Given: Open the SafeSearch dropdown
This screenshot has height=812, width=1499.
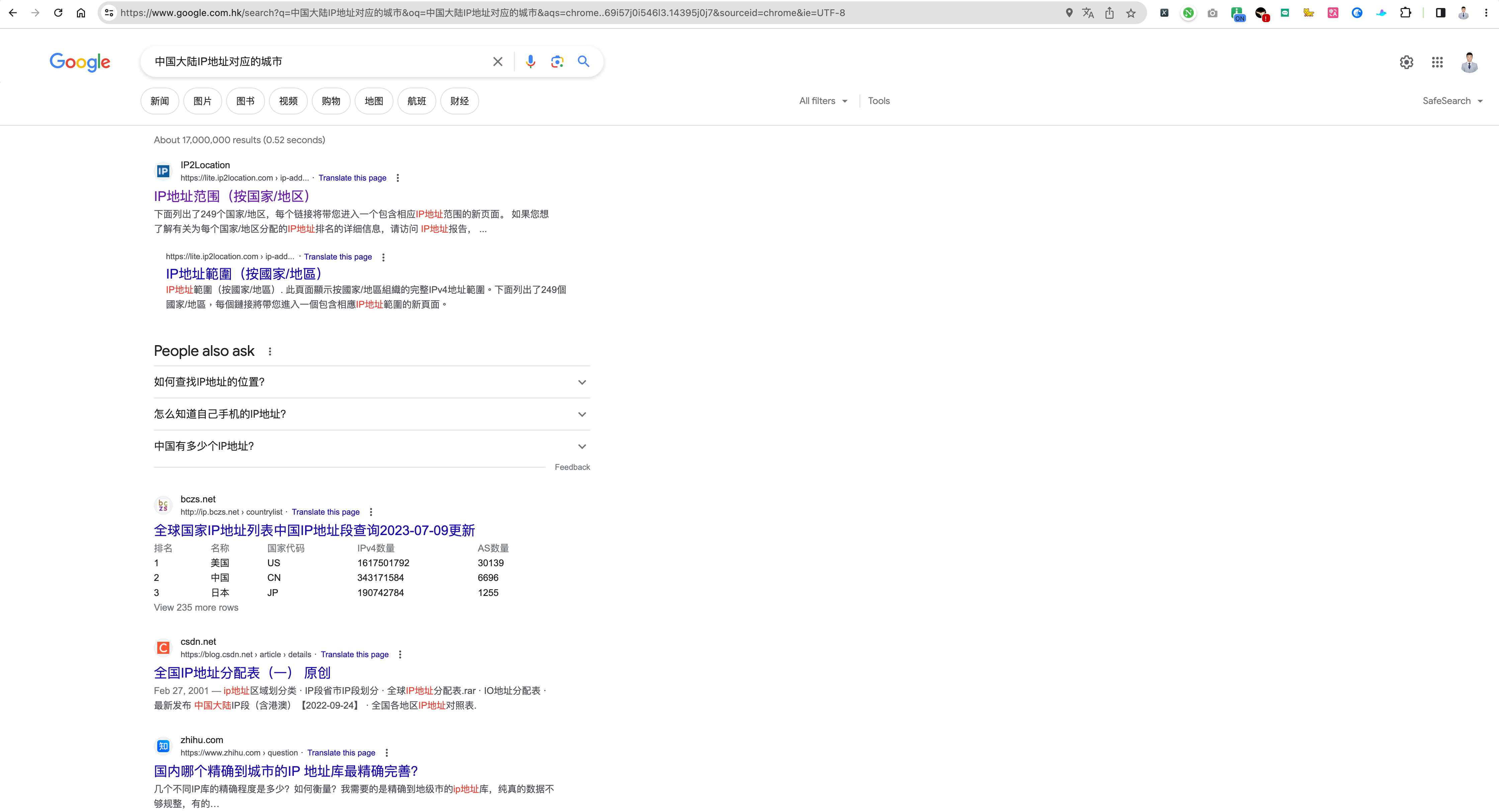Looking at the screenshot, I should click(1452, 101).
